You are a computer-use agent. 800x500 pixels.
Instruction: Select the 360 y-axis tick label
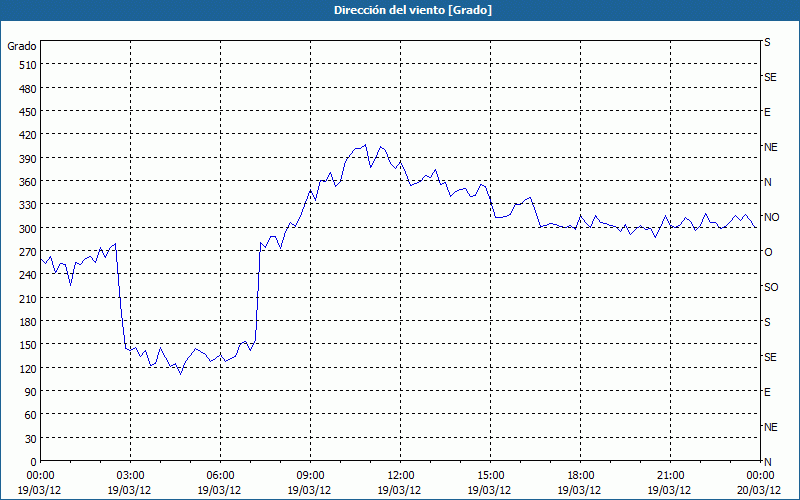29,182
